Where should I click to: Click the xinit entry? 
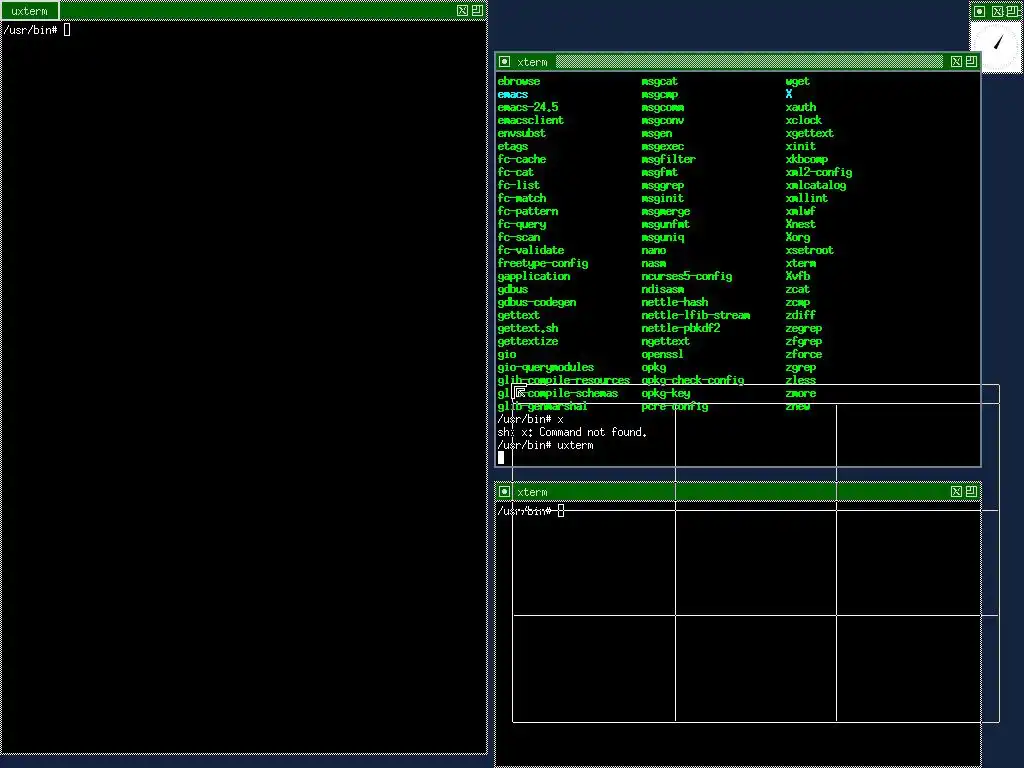pyautogui.click(x=801, y=146)
